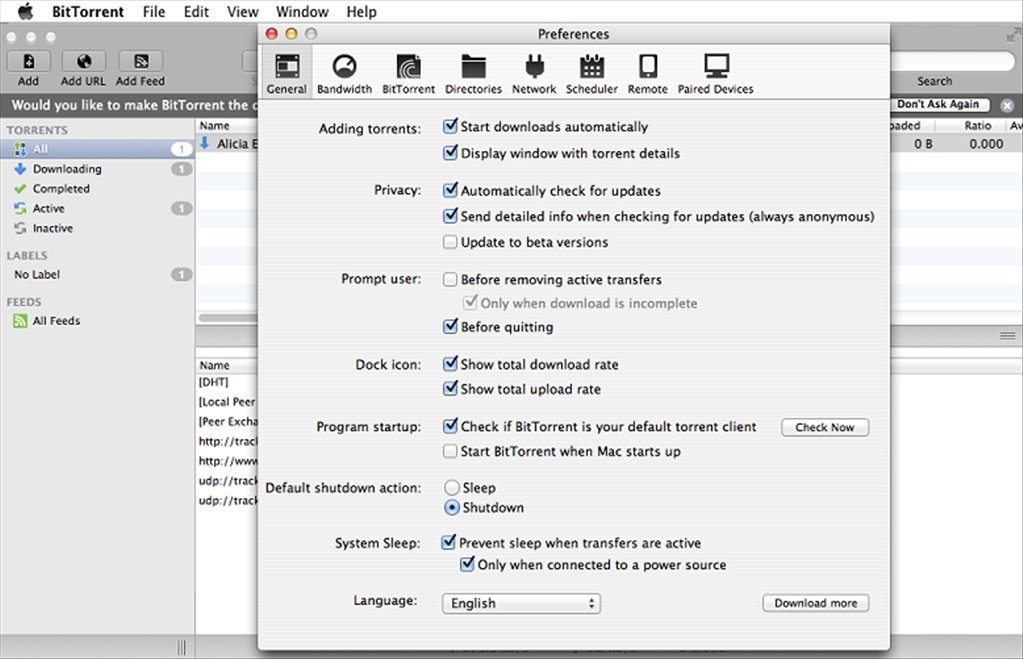Click the Don't Ask Again button

coord(938,104)
